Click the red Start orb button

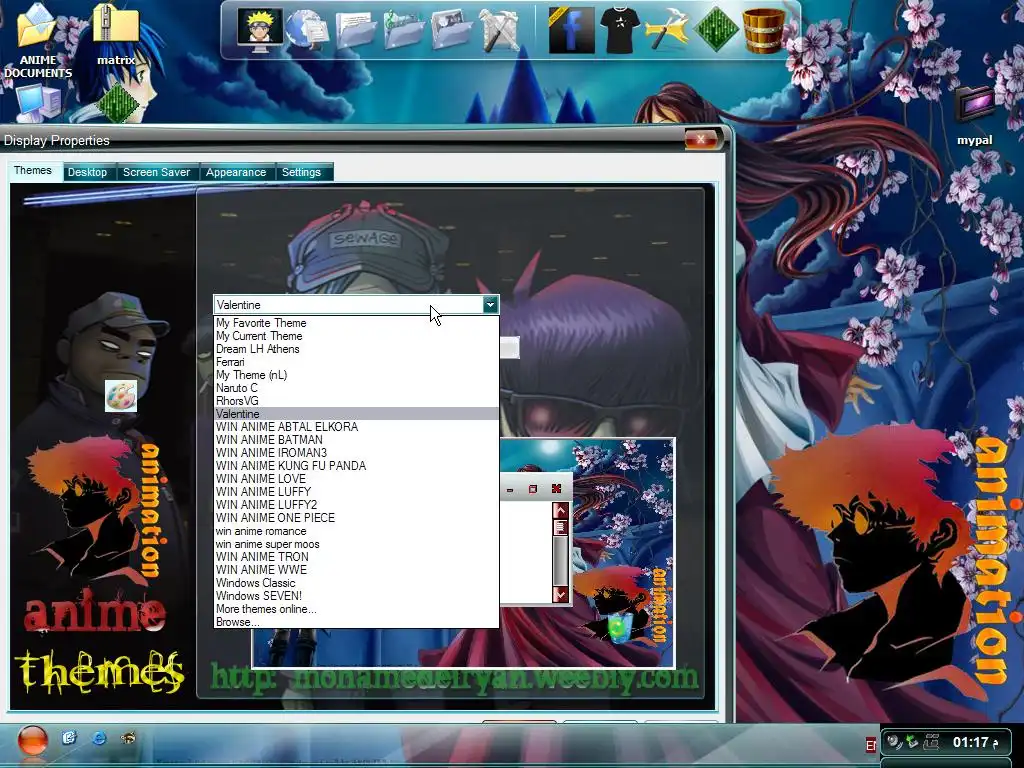pyautogui.click(x=33, y=741)
